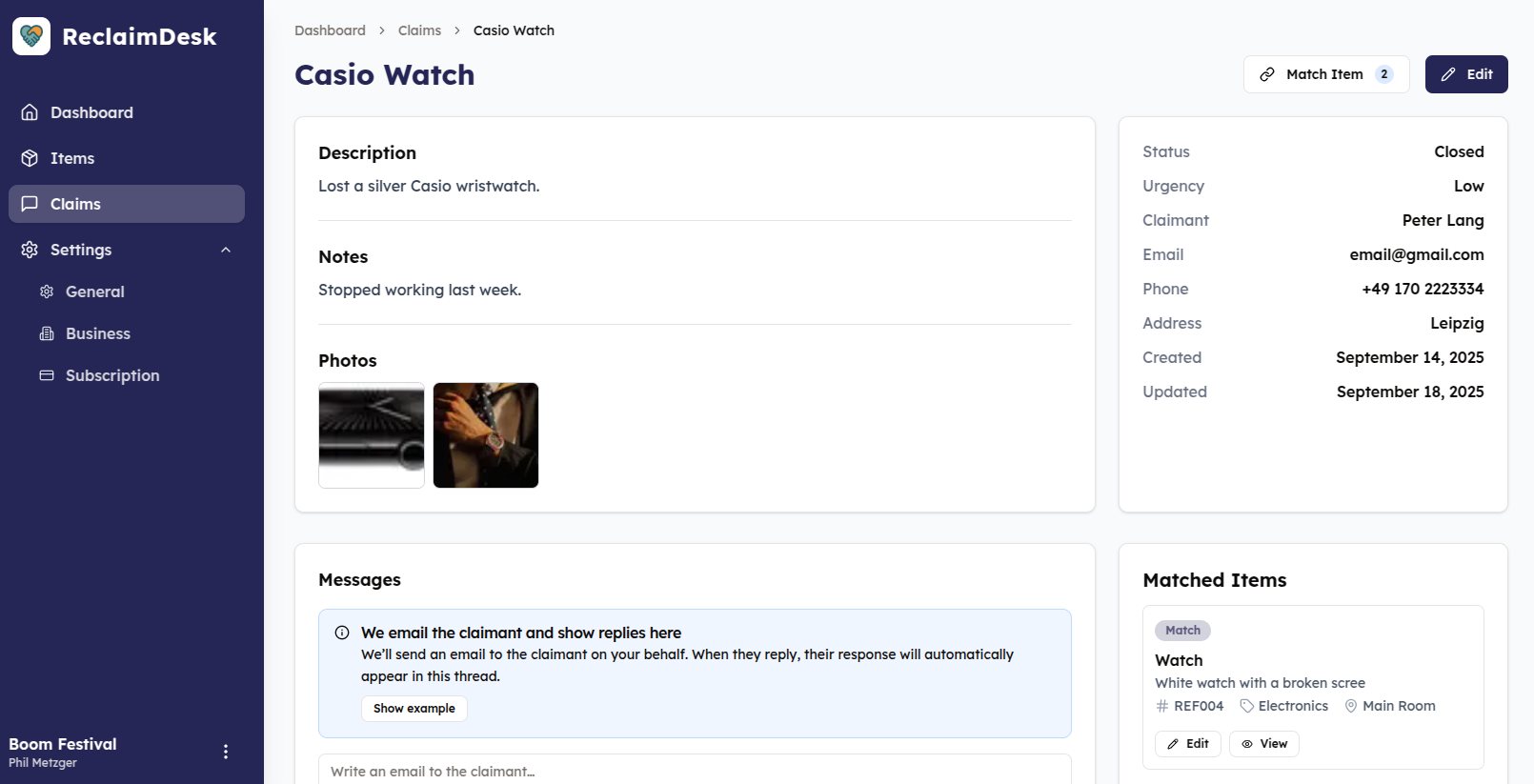The height and width of the screenshot is (784, 1534).
Task: Open the first blurry watch photo thumbnail
Action: [372, 435]
